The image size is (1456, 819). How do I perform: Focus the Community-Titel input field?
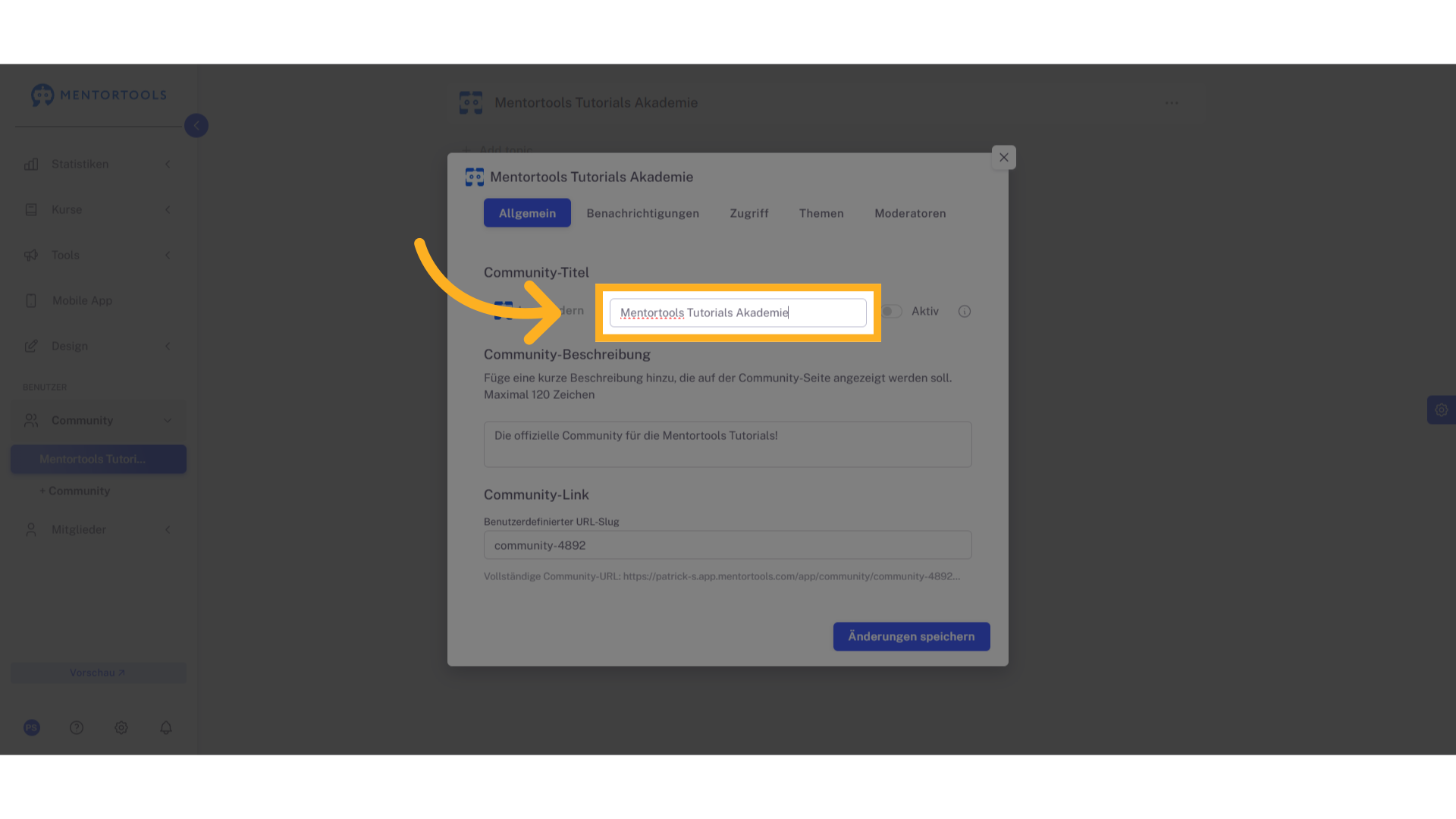738,313
